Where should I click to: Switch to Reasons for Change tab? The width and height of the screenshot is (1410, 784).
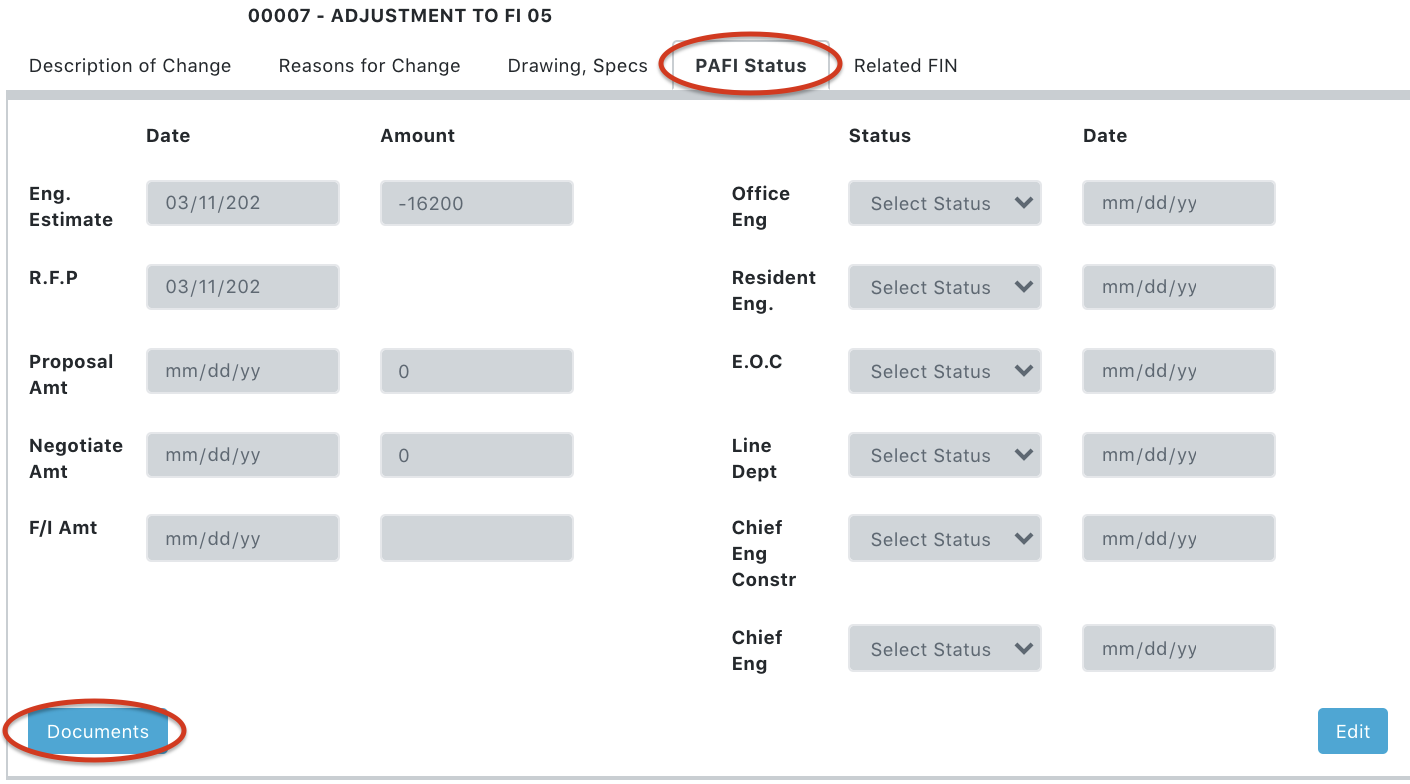point(369,66)
